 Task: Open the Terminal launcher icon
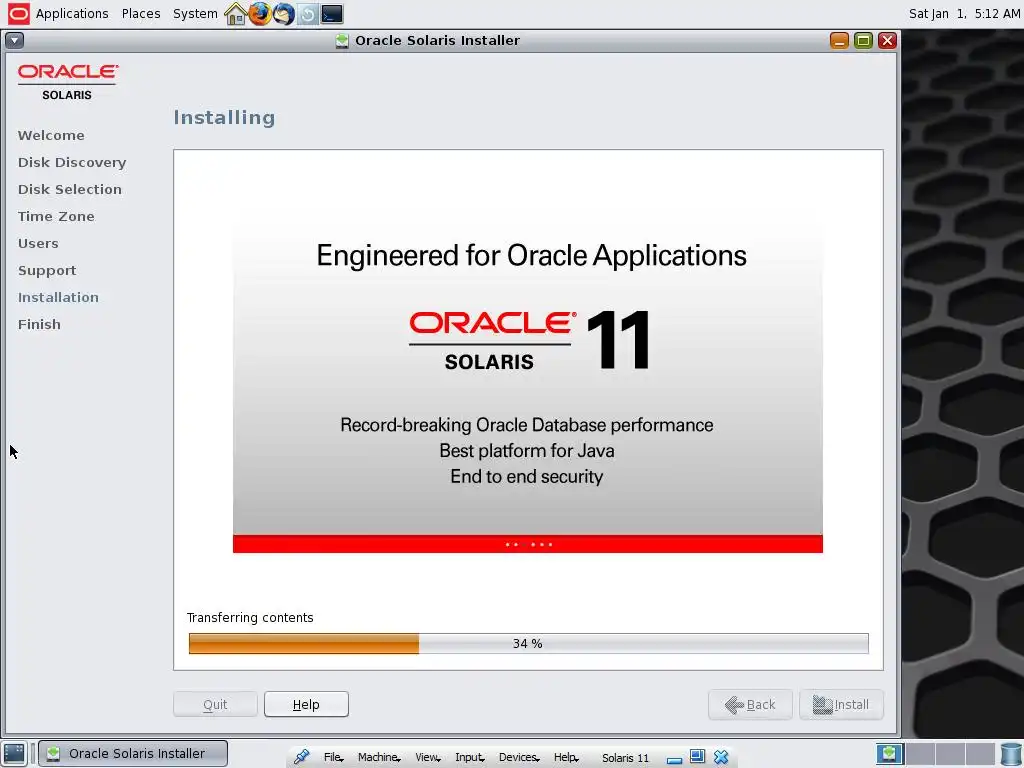(x=332, y=14)
